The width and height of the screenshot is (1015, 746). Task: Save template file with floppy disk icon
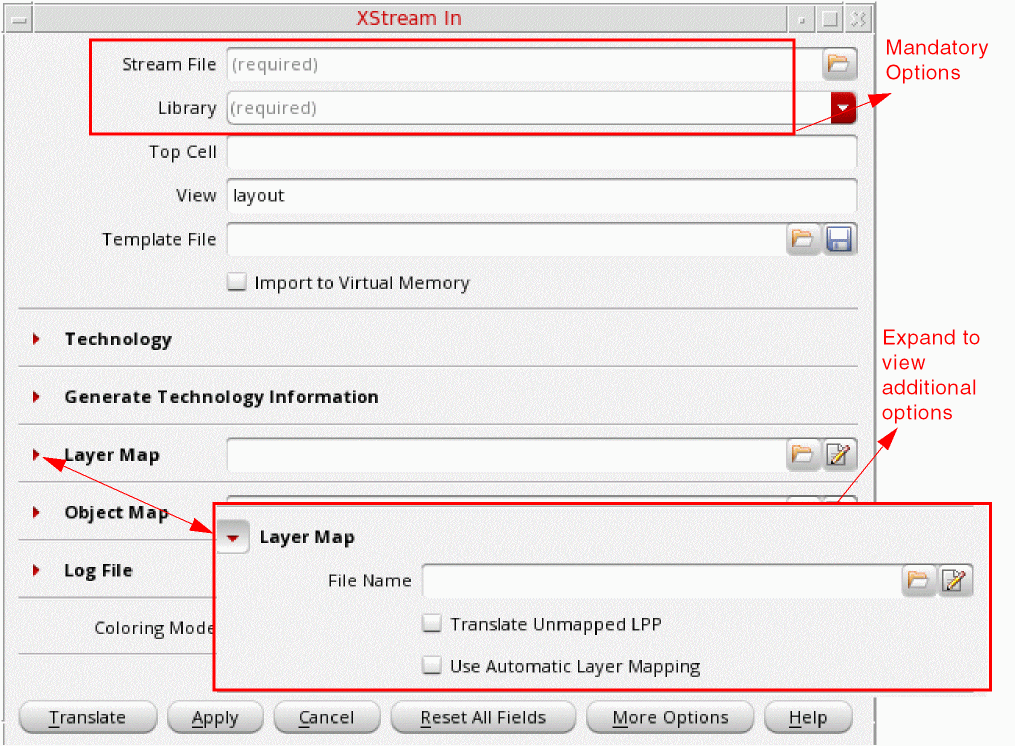(840, 240)
